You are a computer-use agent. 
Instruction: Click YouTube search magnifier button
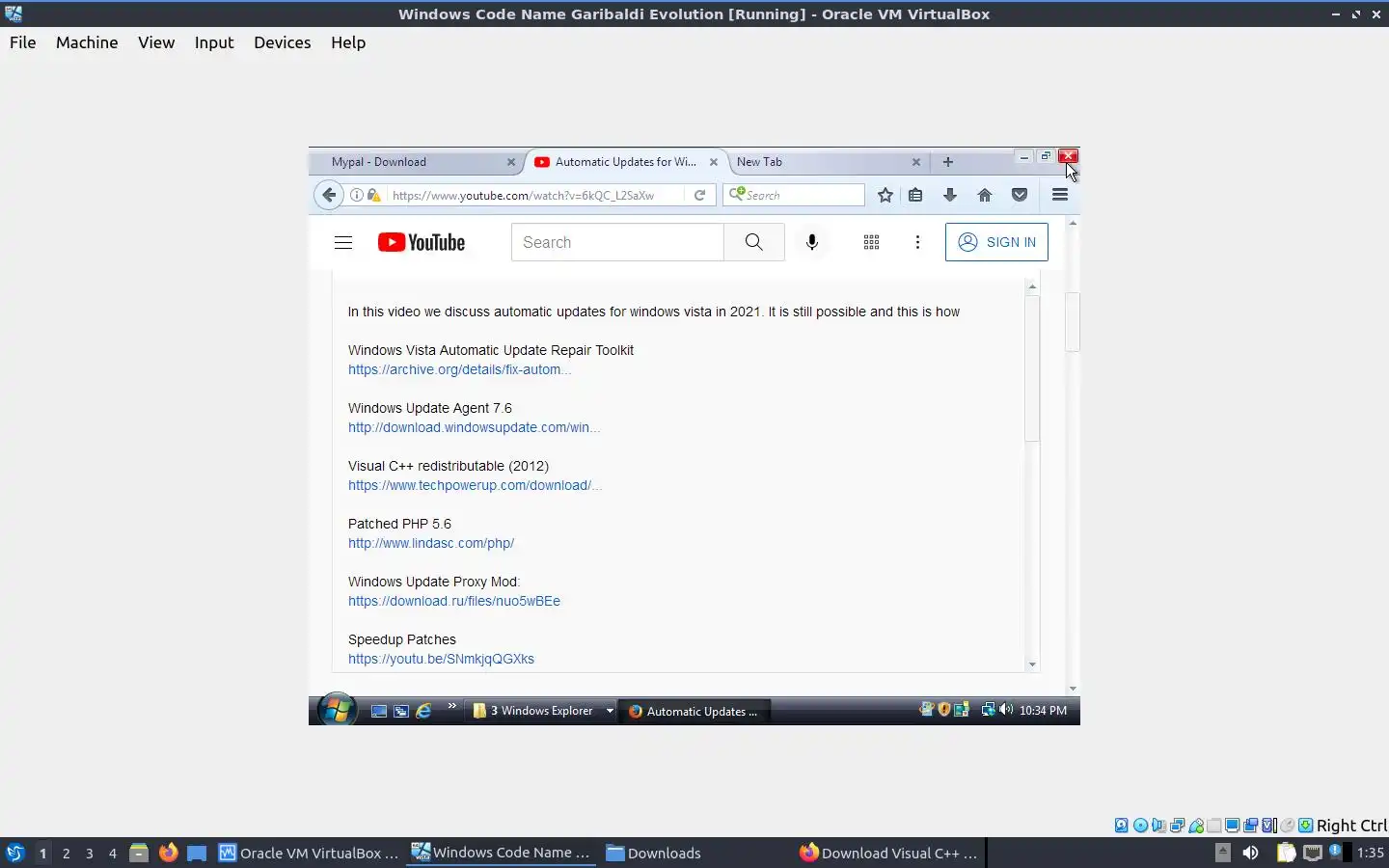(x=754, y=242)
